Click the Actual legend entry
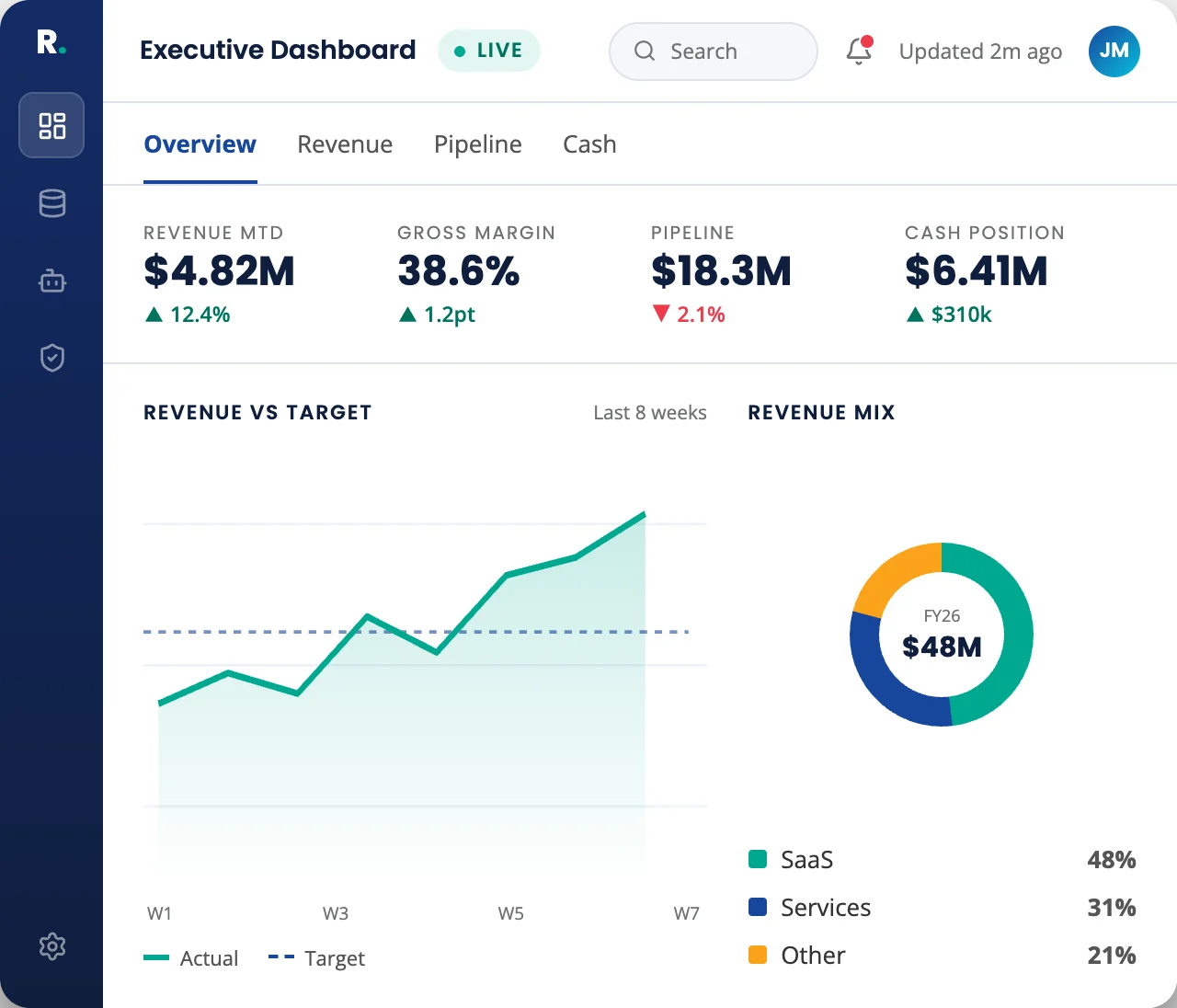Image resolution: width=1177 pixels, height=1008 pixels. [x=191, y=958]
